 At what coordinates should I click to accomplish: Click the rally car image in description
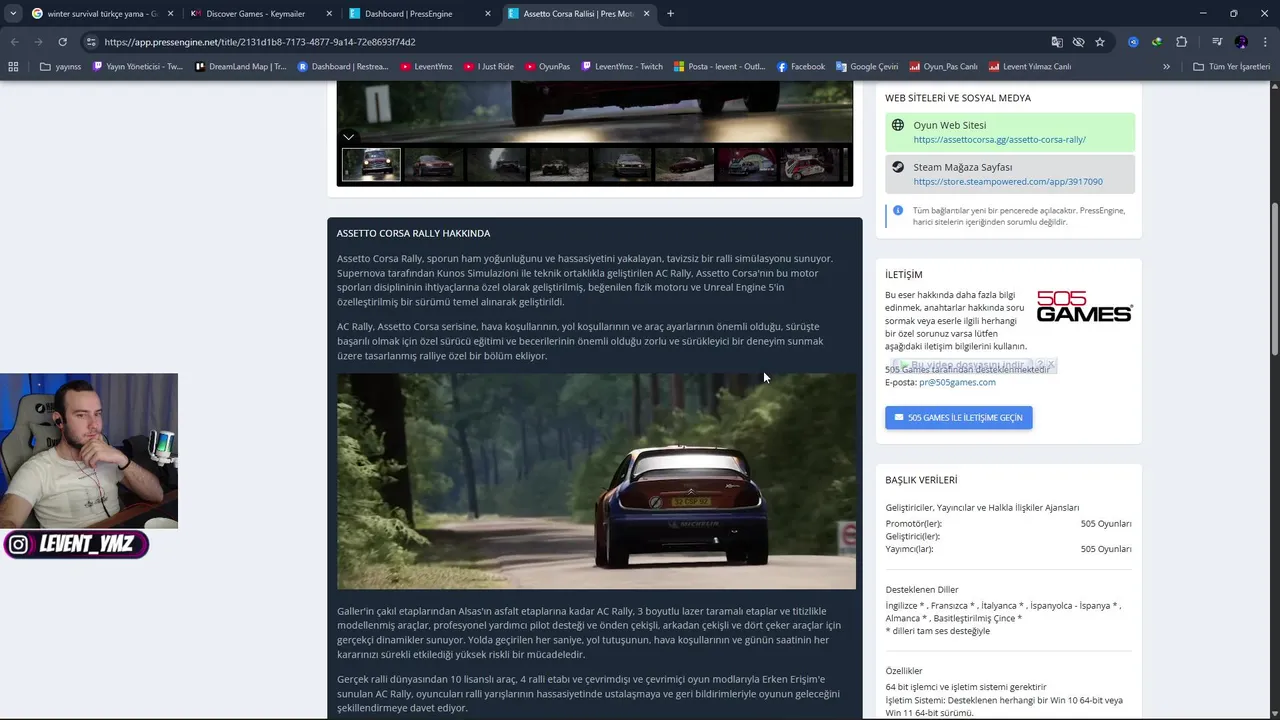(596, 481)
